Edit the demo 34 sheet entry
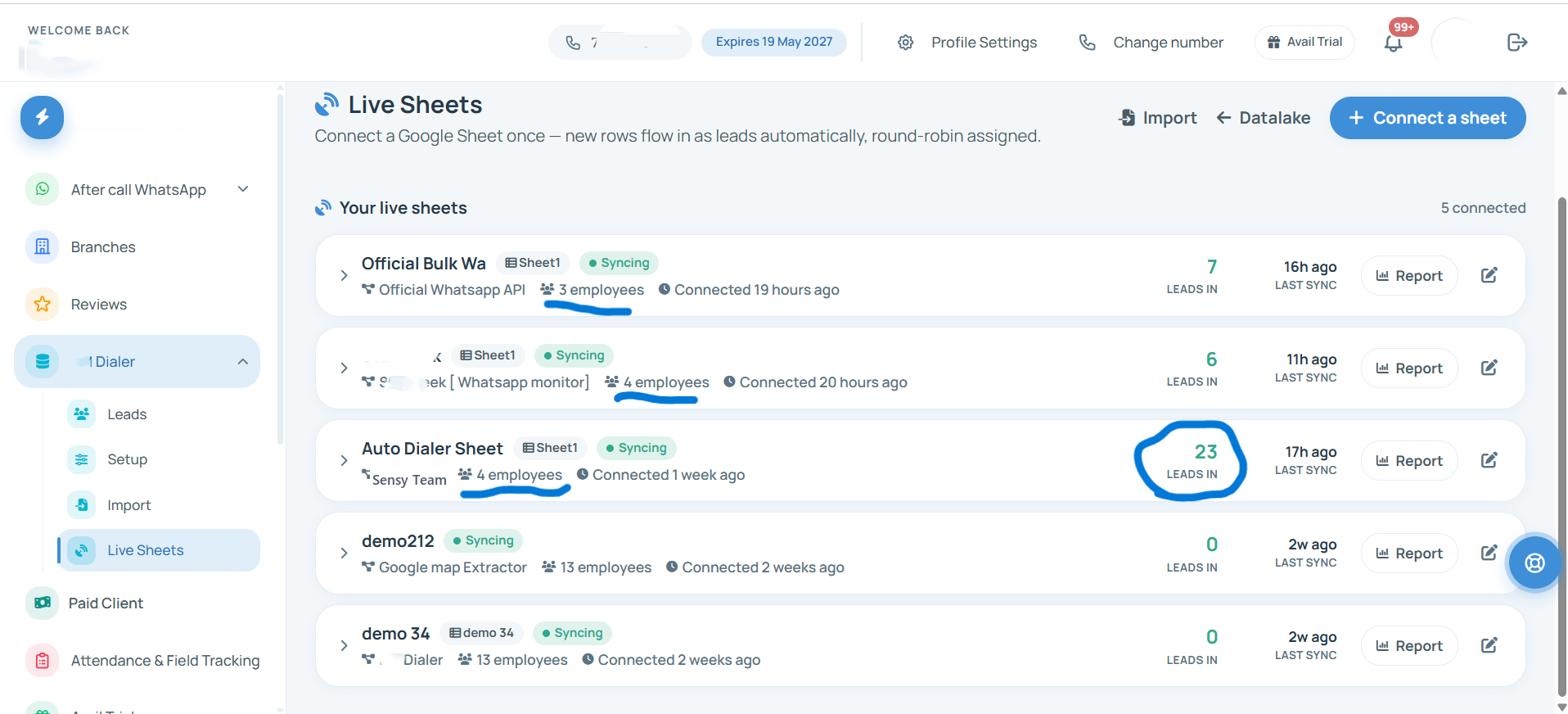 point(1489,645)
